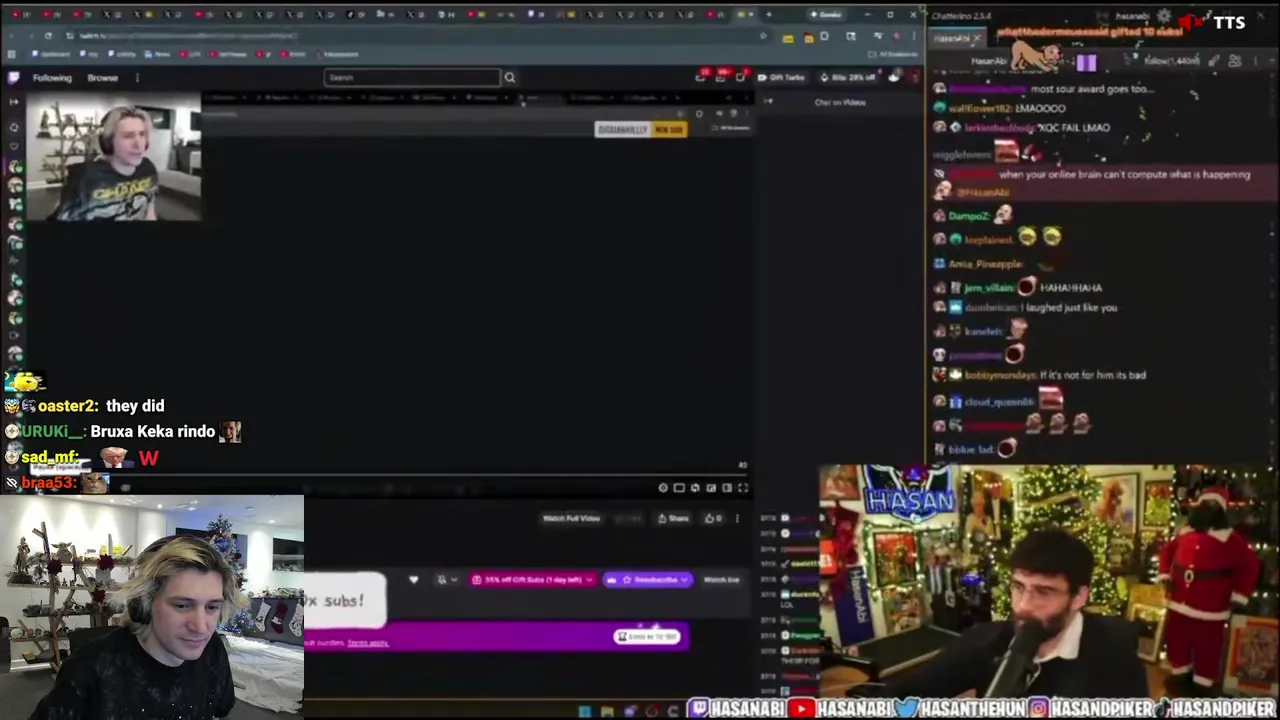Open the video more options menu
The height and width of the screenshot is (720, 1280).
(738, 518)
